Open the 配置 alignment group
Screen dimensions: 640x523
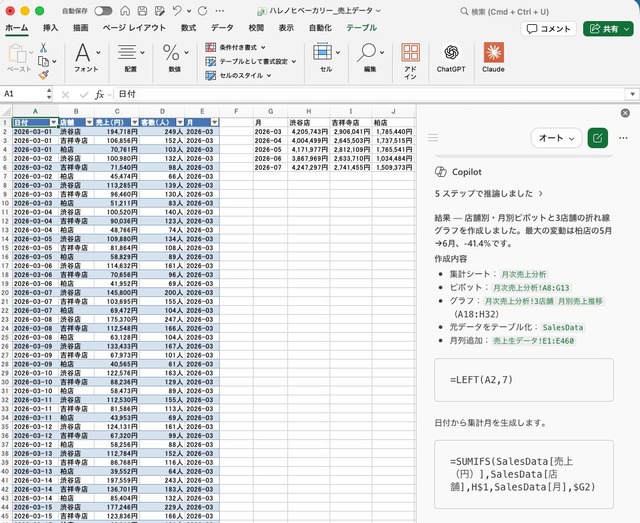(x=131, y=58)
